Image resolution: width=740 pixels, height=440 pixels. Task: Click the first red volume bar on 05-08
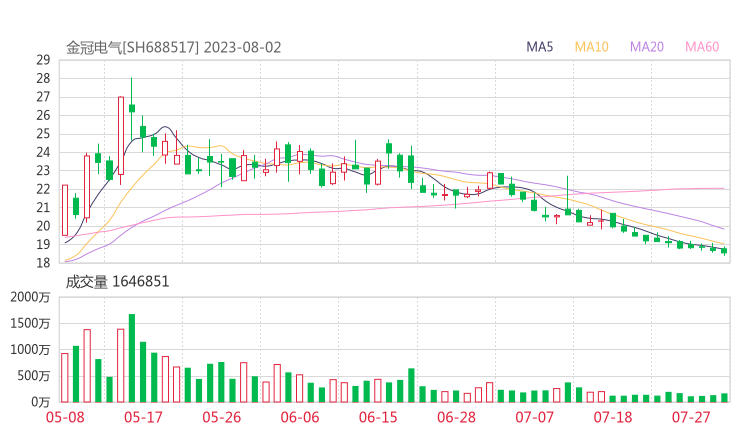click(x=65, y=378)
